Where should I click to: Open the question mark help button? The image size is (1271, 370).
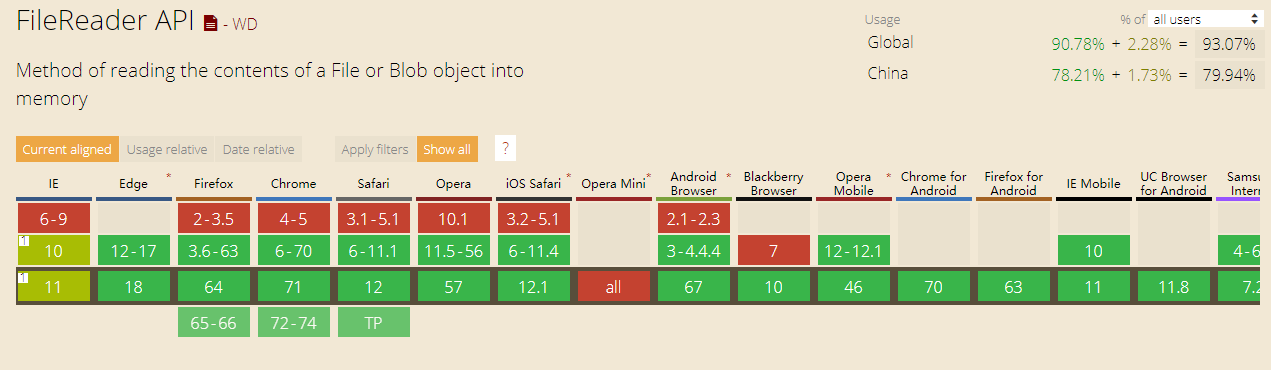(506, 149)
